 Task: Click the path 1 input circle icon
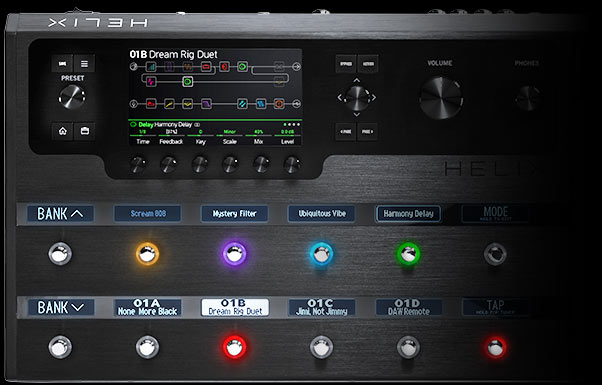coord(133,67)
